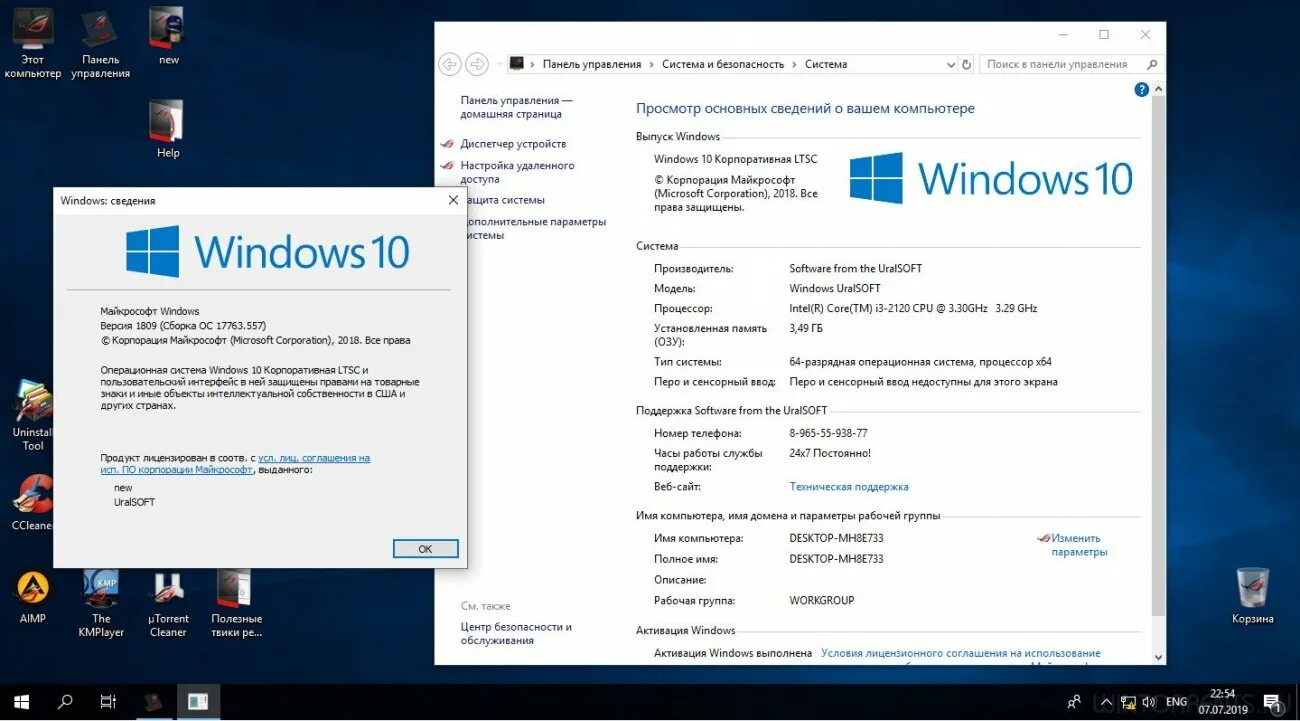The width and height of the screenshot is (1300, 721).
Task: Open Task View on the taskbar
Action: coord(109,702)
